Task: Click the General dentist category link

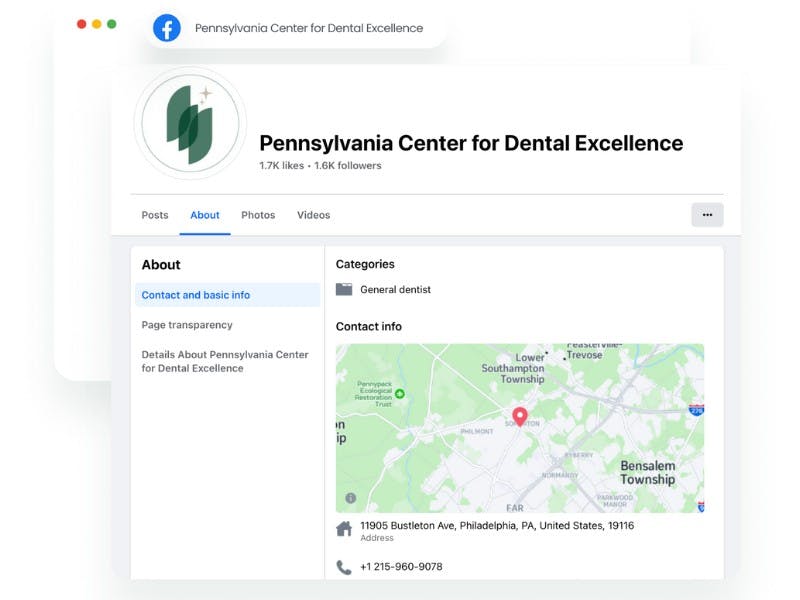Action: pos(395,289)
